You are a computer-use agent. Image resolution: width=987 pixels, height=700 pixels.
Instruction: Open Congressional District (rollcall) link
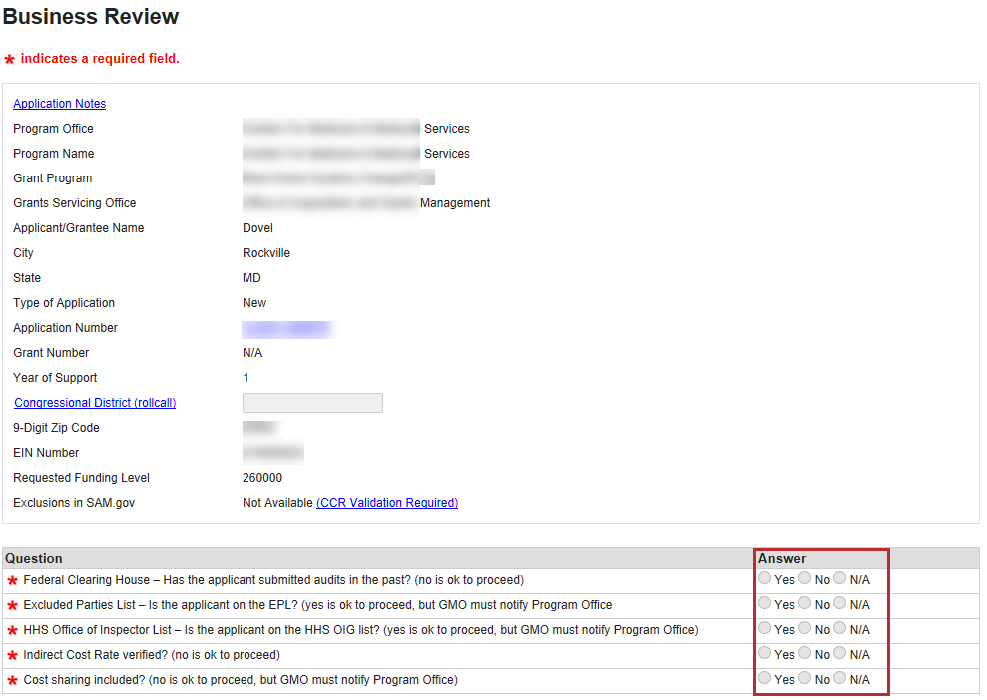95,403
